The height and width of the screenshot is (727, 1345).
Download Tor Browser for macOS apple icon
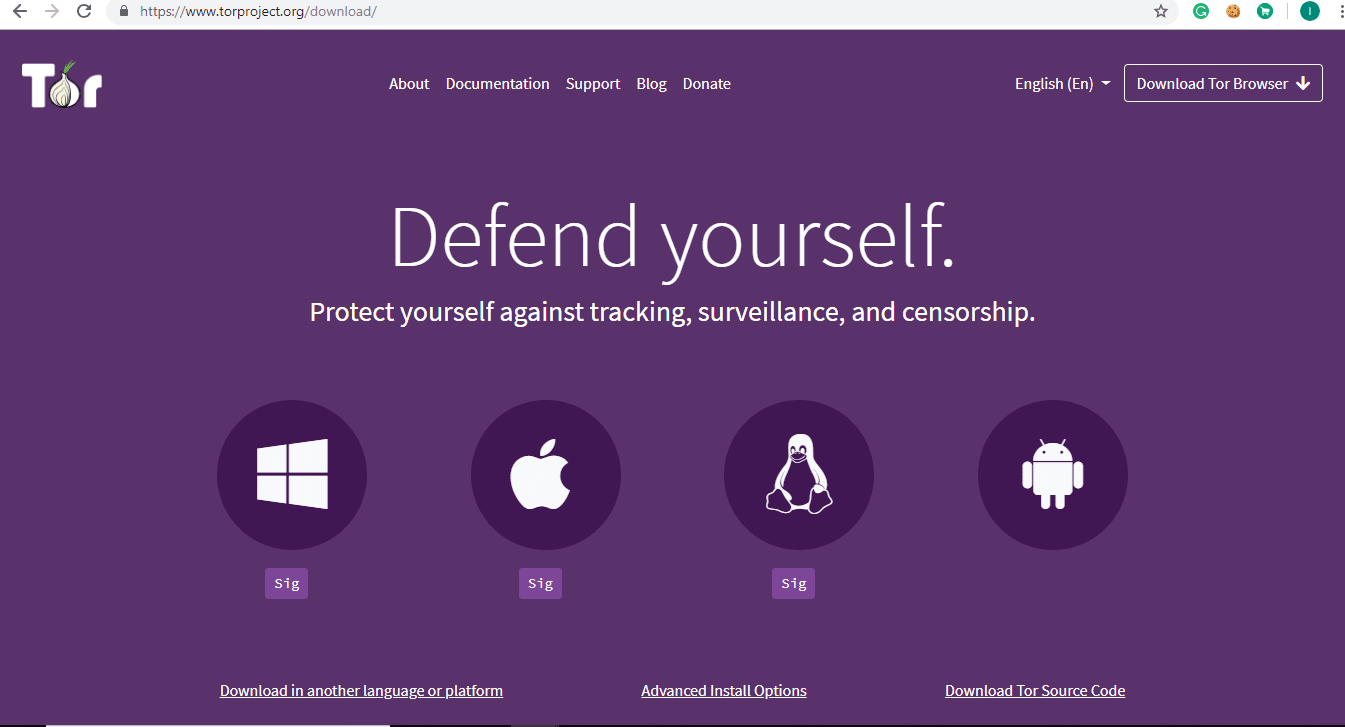click(x=546, y=475)
